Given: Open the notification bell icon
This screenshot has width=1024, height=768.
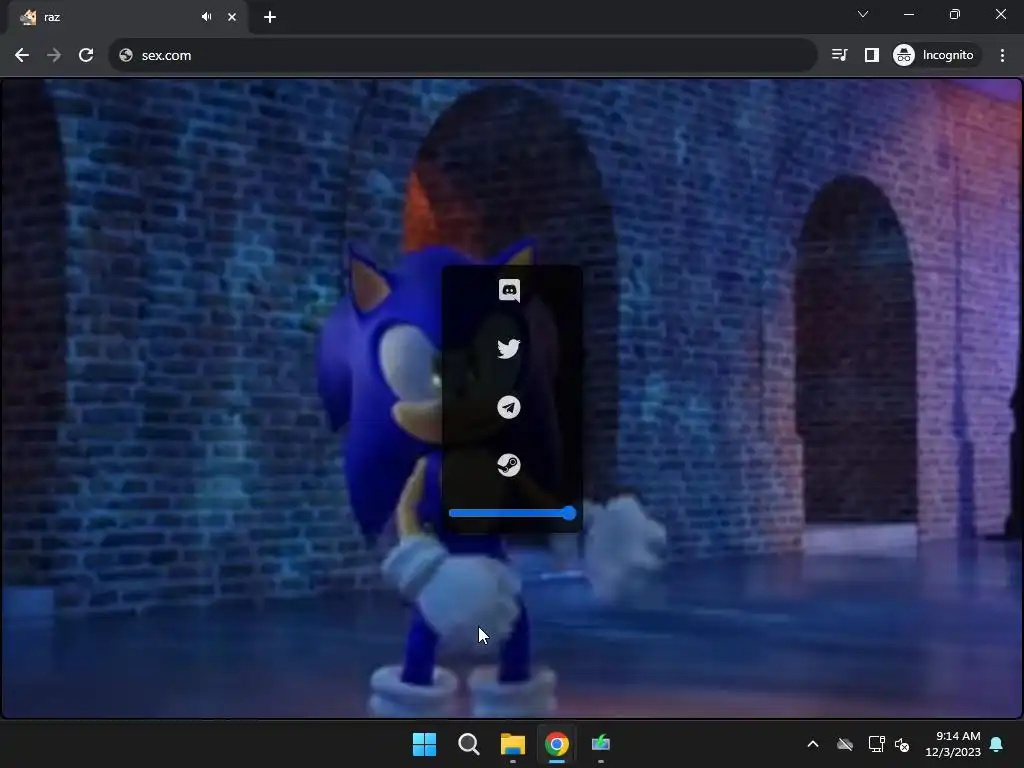Looking at the screenshot, I should (x=997, y=744).
